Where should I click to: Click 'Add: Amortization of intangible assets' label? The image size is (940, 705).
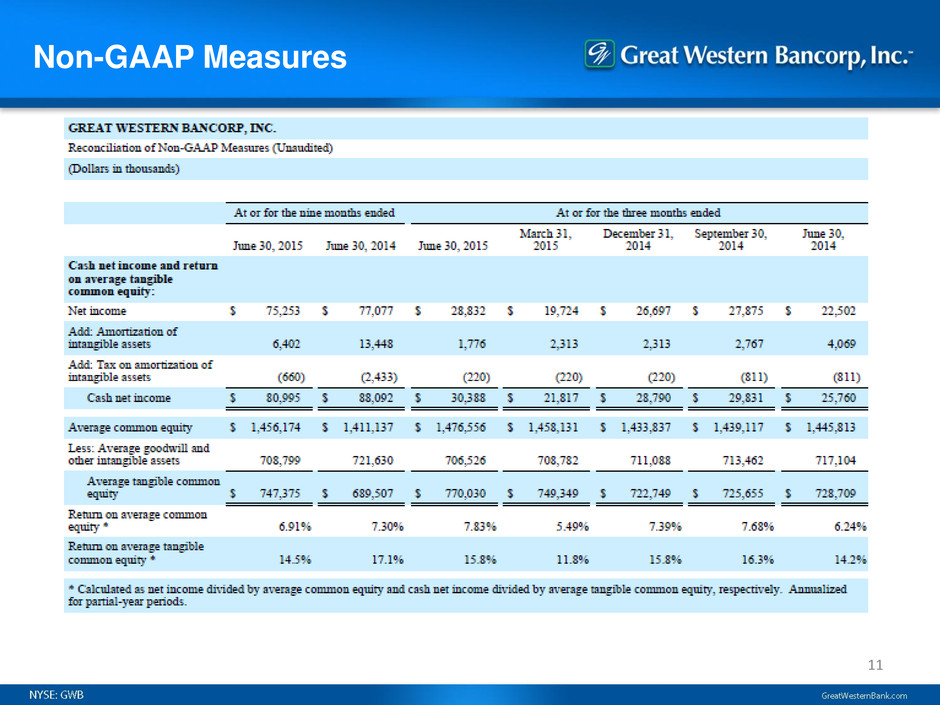(x=122, y=338)
